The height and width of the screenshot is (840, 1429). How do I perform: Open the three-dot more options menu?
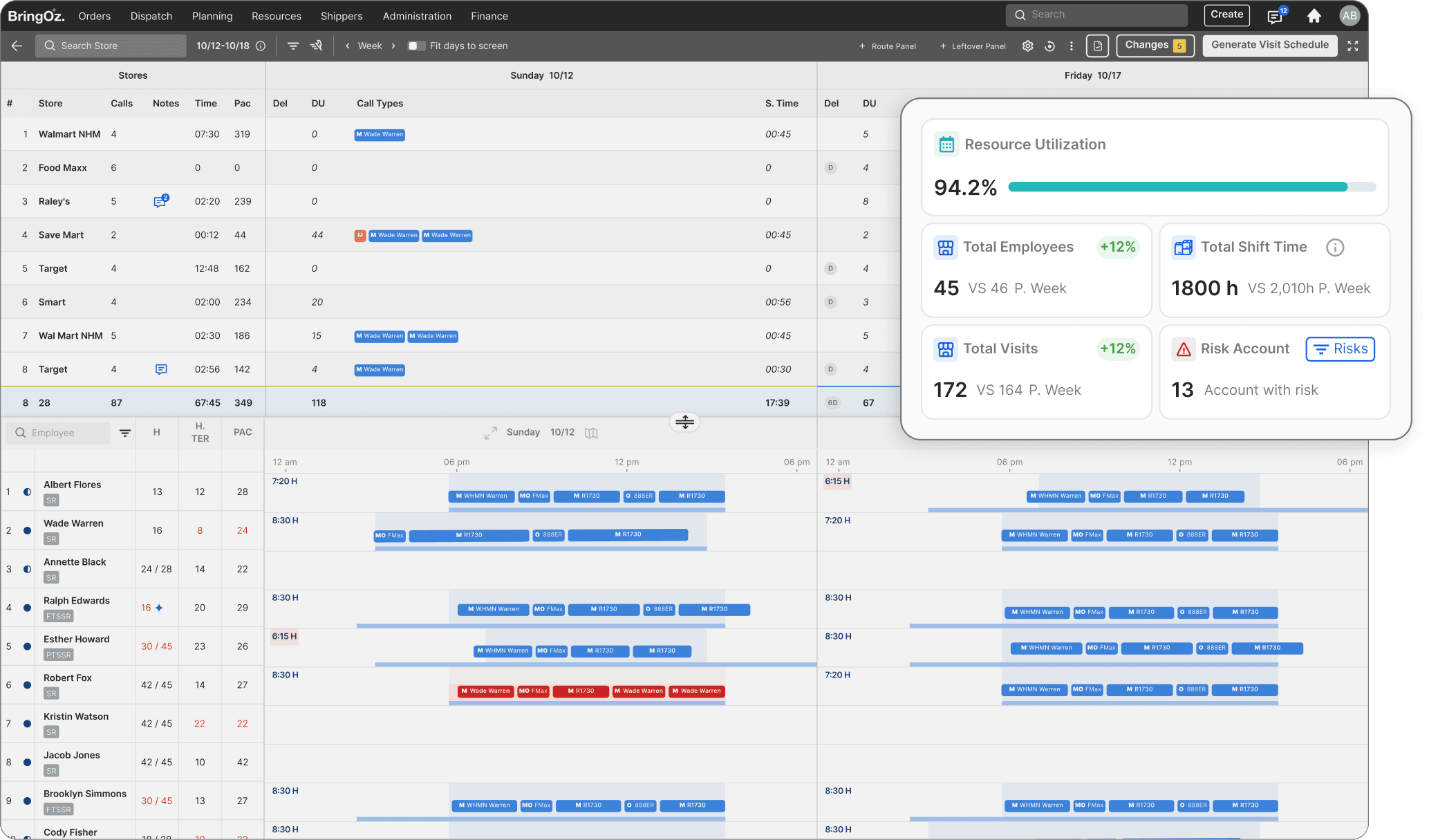[x=1072, y=46]
